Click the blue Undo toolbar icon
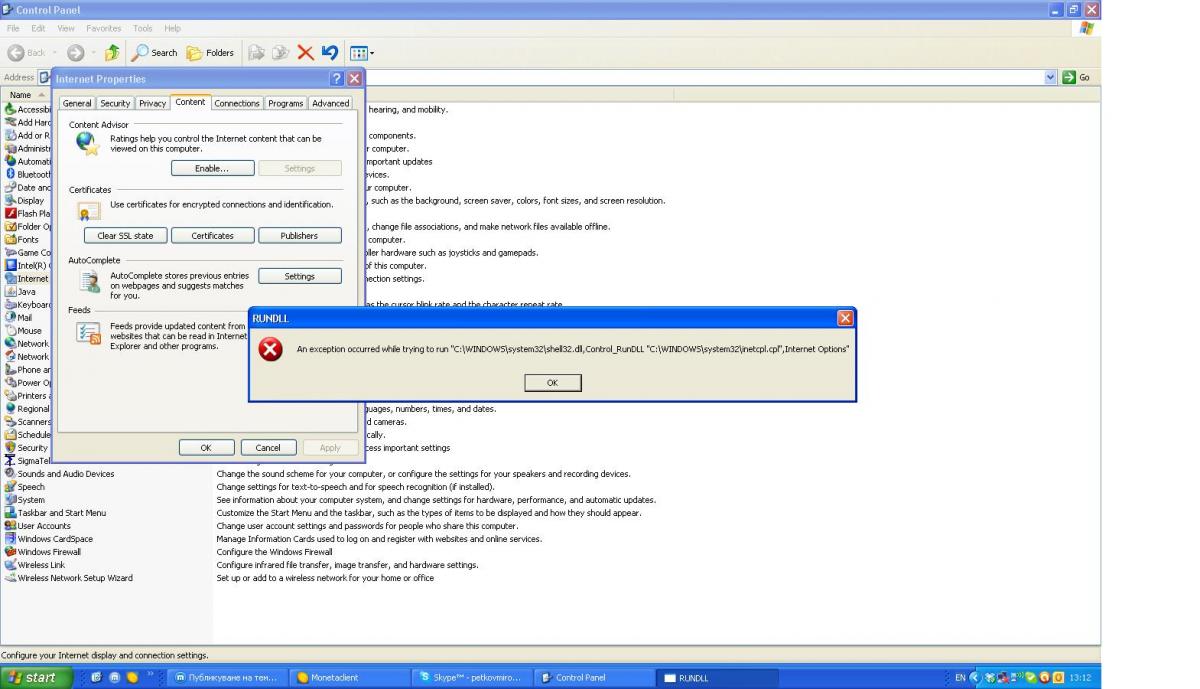This screenshot has height=689, width=1200. (x=330, y=53)
